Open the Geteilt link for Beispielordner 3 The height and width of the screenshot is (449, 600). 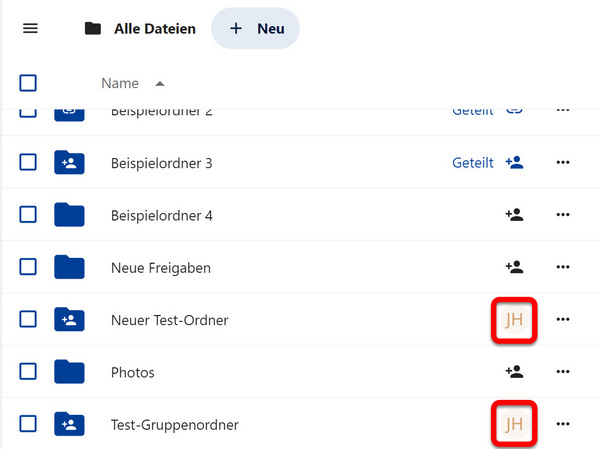pos(473,163)
